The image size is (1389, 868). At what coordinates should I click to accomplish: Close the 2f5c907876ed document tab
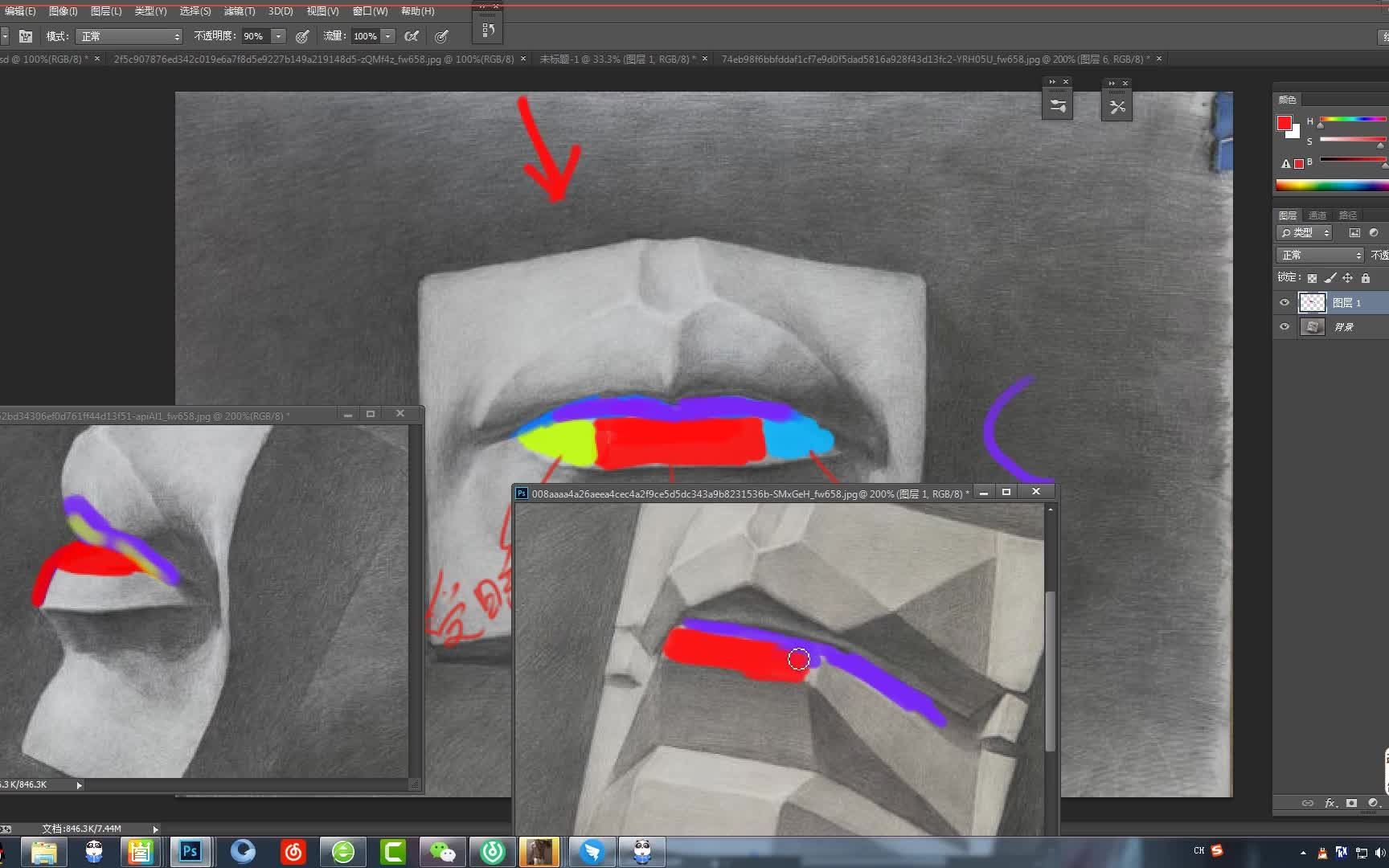523,59
